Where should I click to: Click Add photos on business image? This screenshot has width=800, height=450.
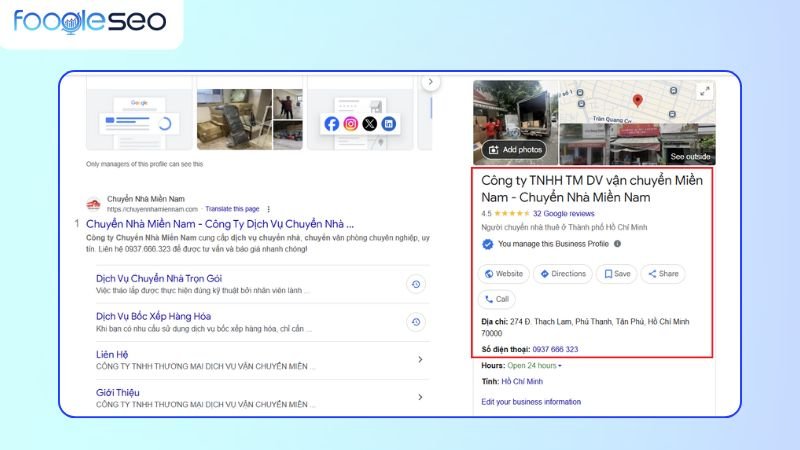pyautogui.click(x=515, y=149)
